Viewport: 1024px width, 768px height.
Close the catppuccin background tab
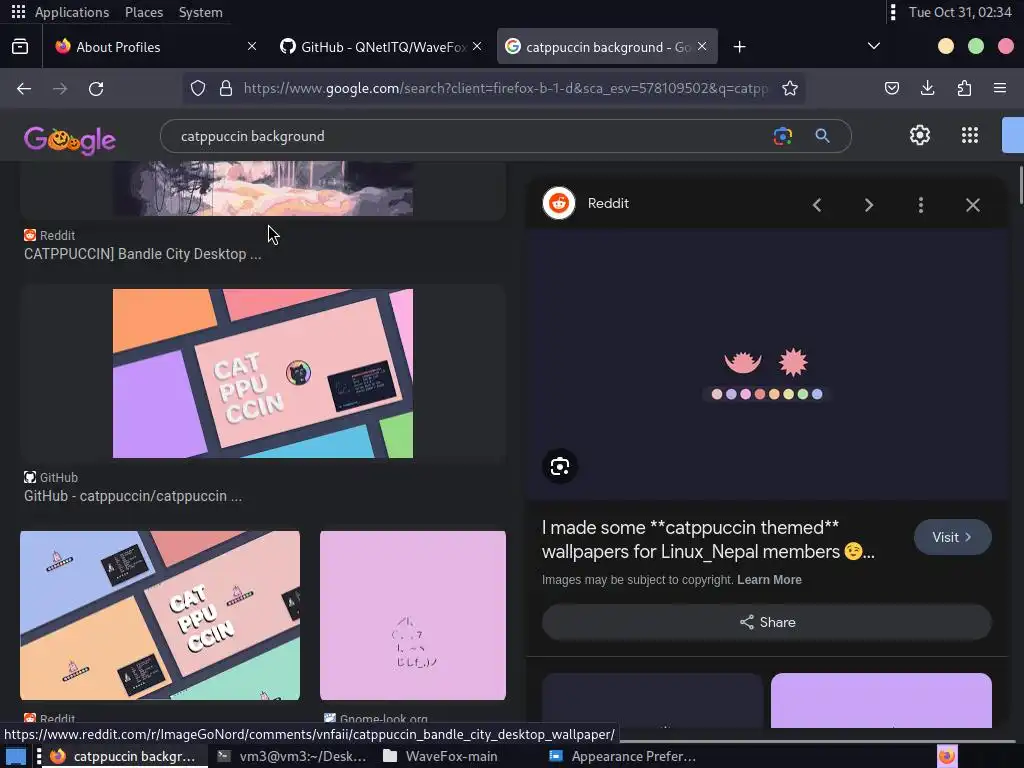tap(702, 46)
